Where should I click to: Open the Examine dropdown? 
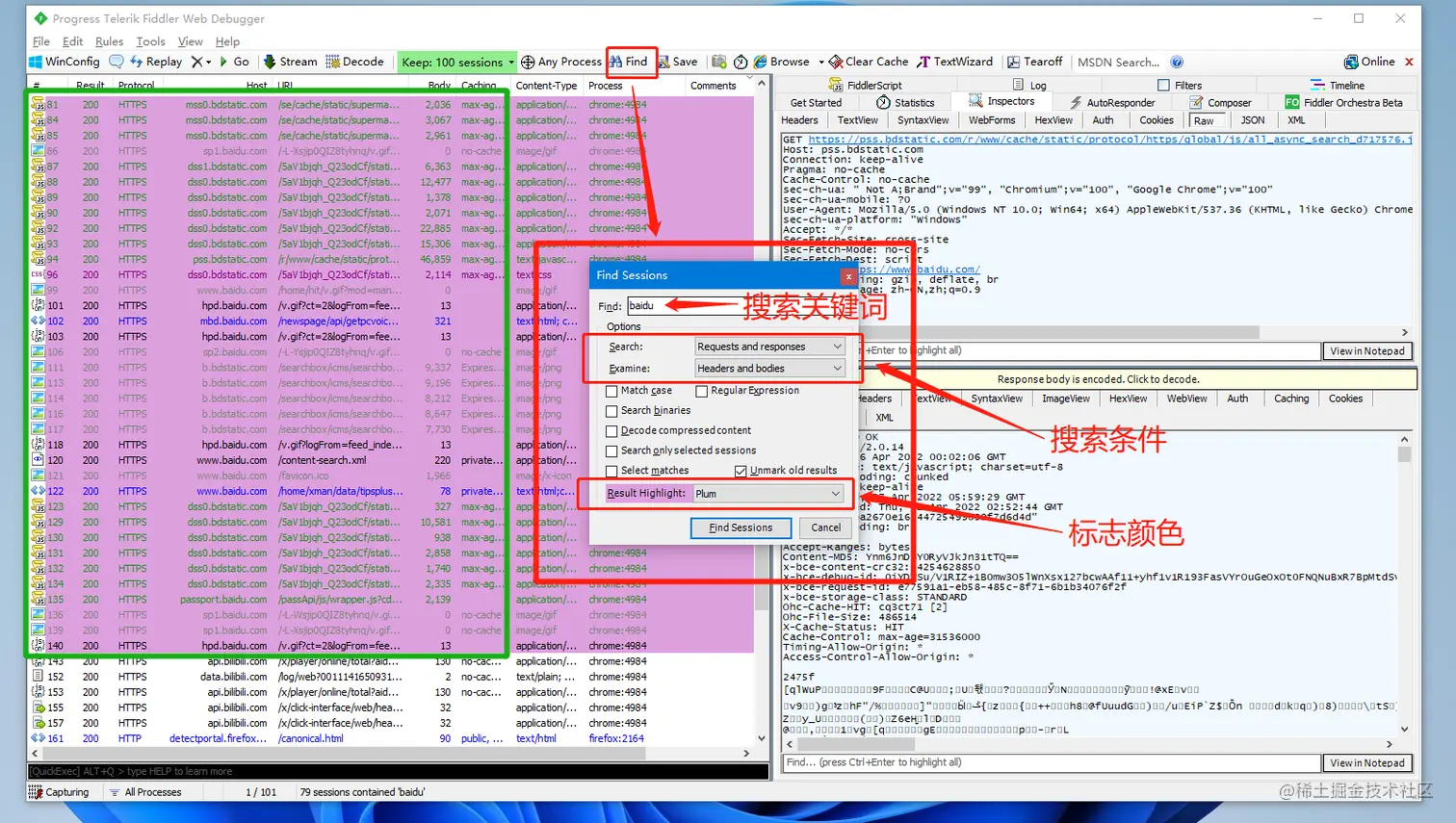click(x=769, y=369)
